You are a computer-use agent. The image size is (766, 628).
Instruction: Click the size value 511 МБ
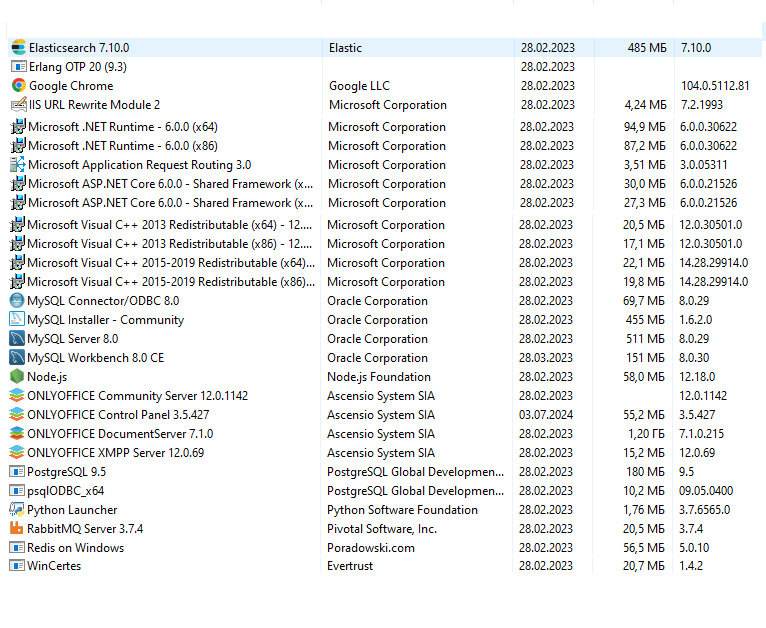[645, 339]
